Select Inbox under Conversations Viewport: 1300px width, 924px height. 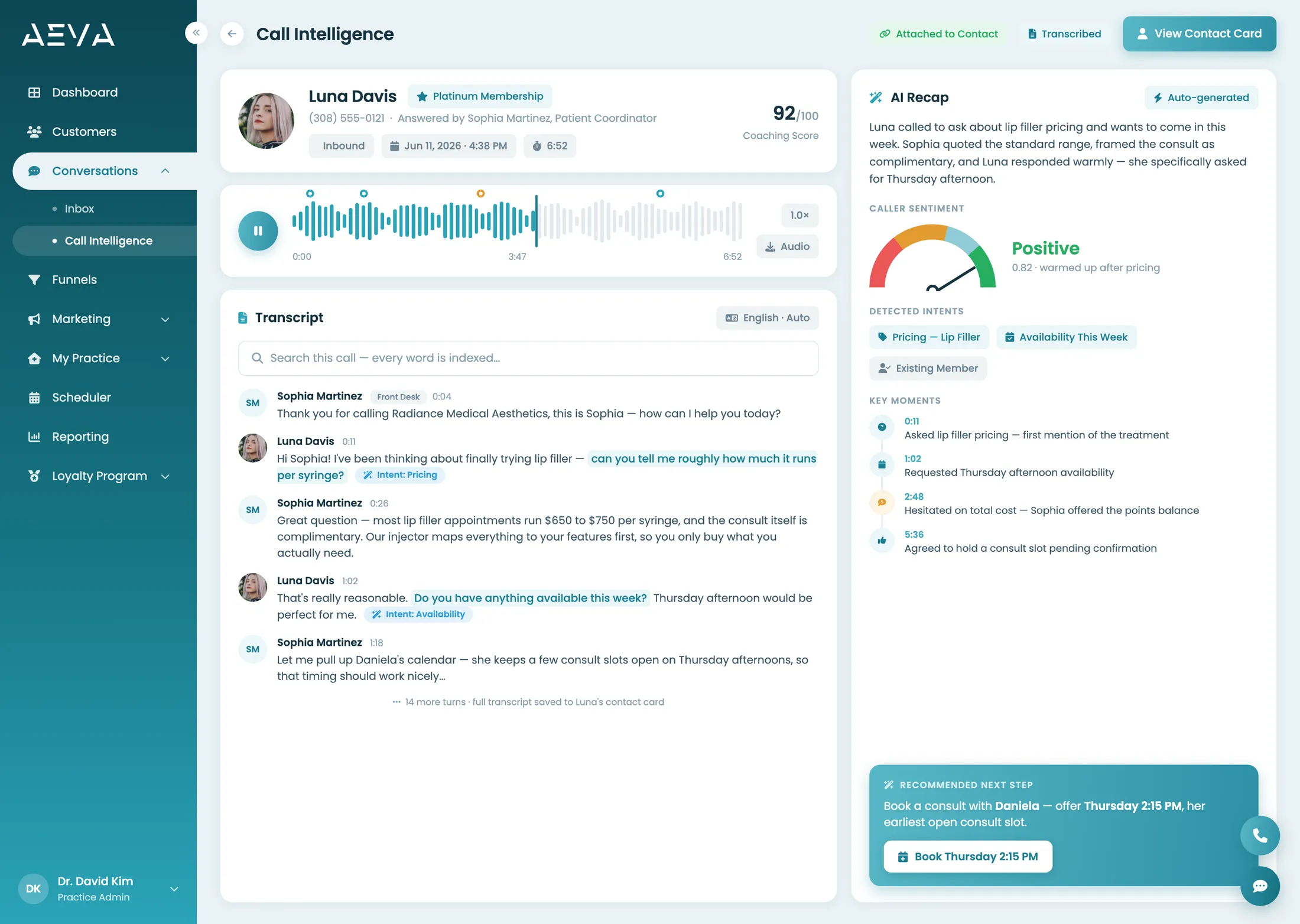[x=79, y=209]
